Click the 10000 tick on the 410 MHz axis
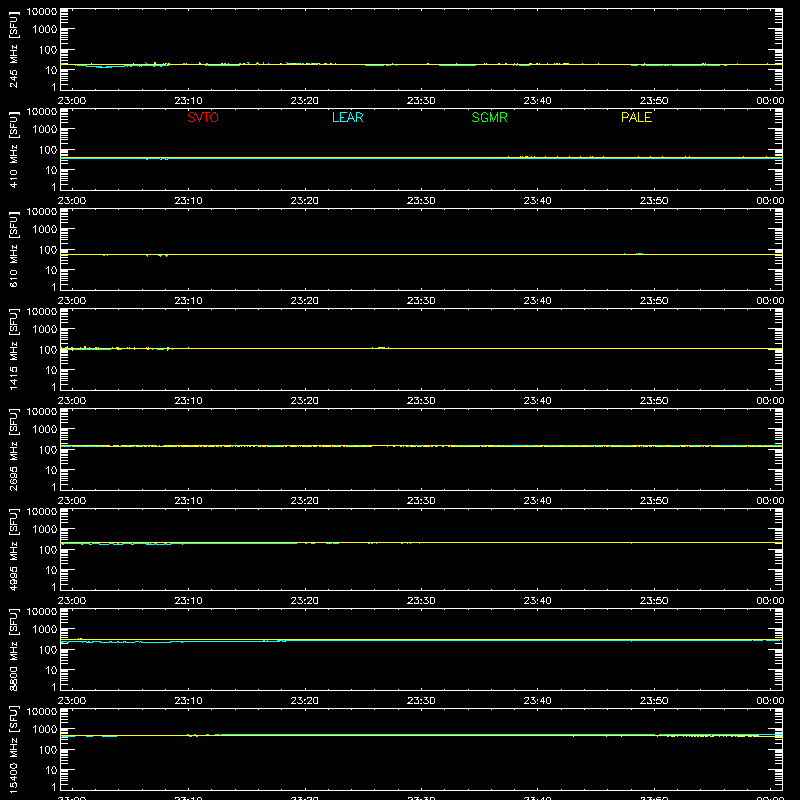The height and width of the screenshot is (800, 800). coord(42,112)
